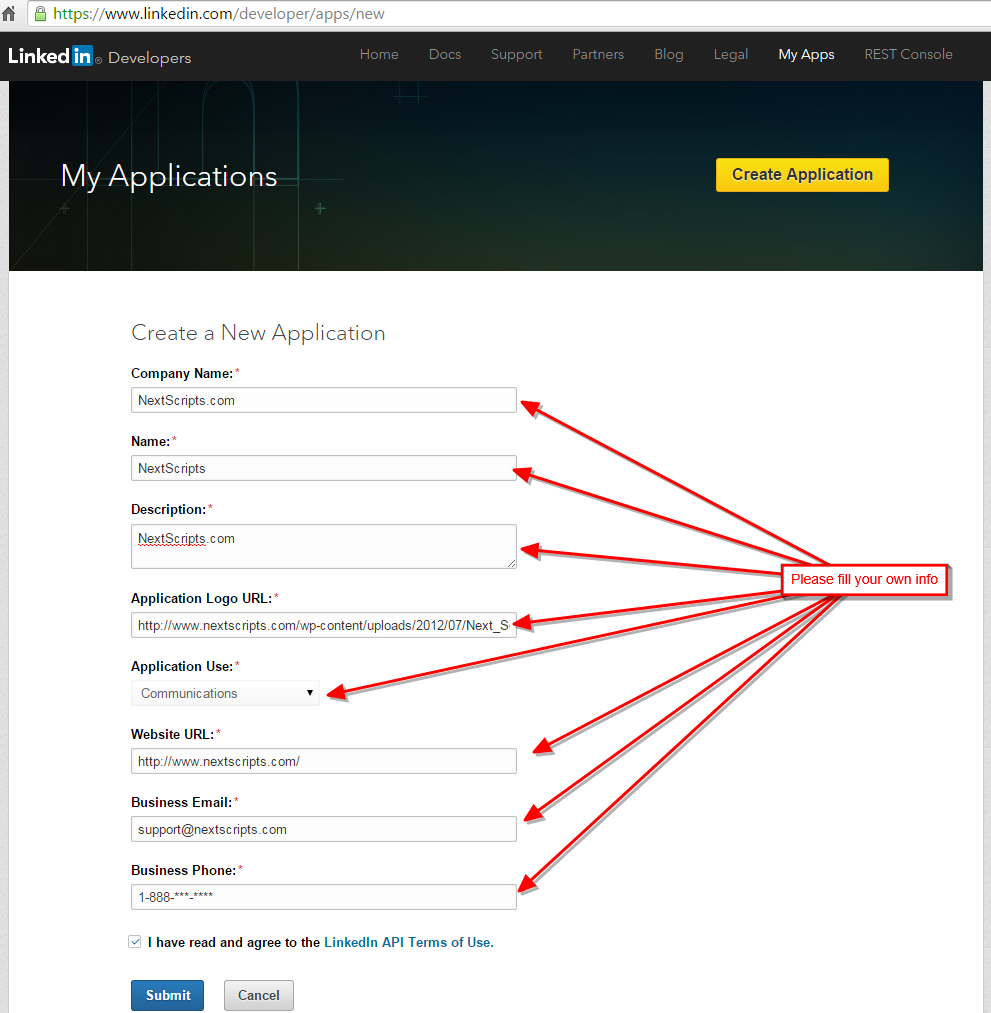991x1013 pixels.
Task: Open the REST Console nav item
Action: click(908, 54)
